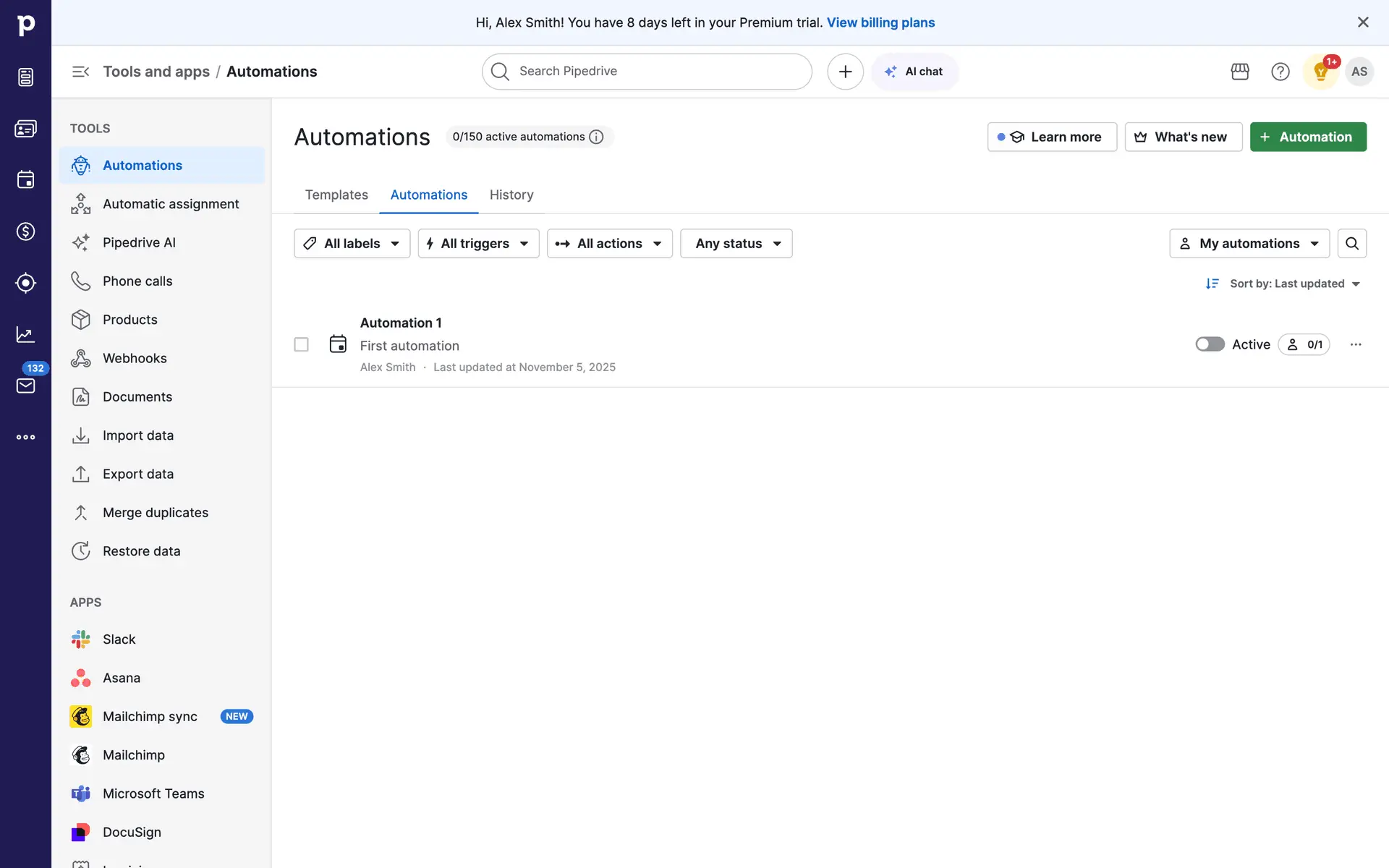
Task: Open the Deals dollar icon in sidebar
Action: (x=26, y=231)
